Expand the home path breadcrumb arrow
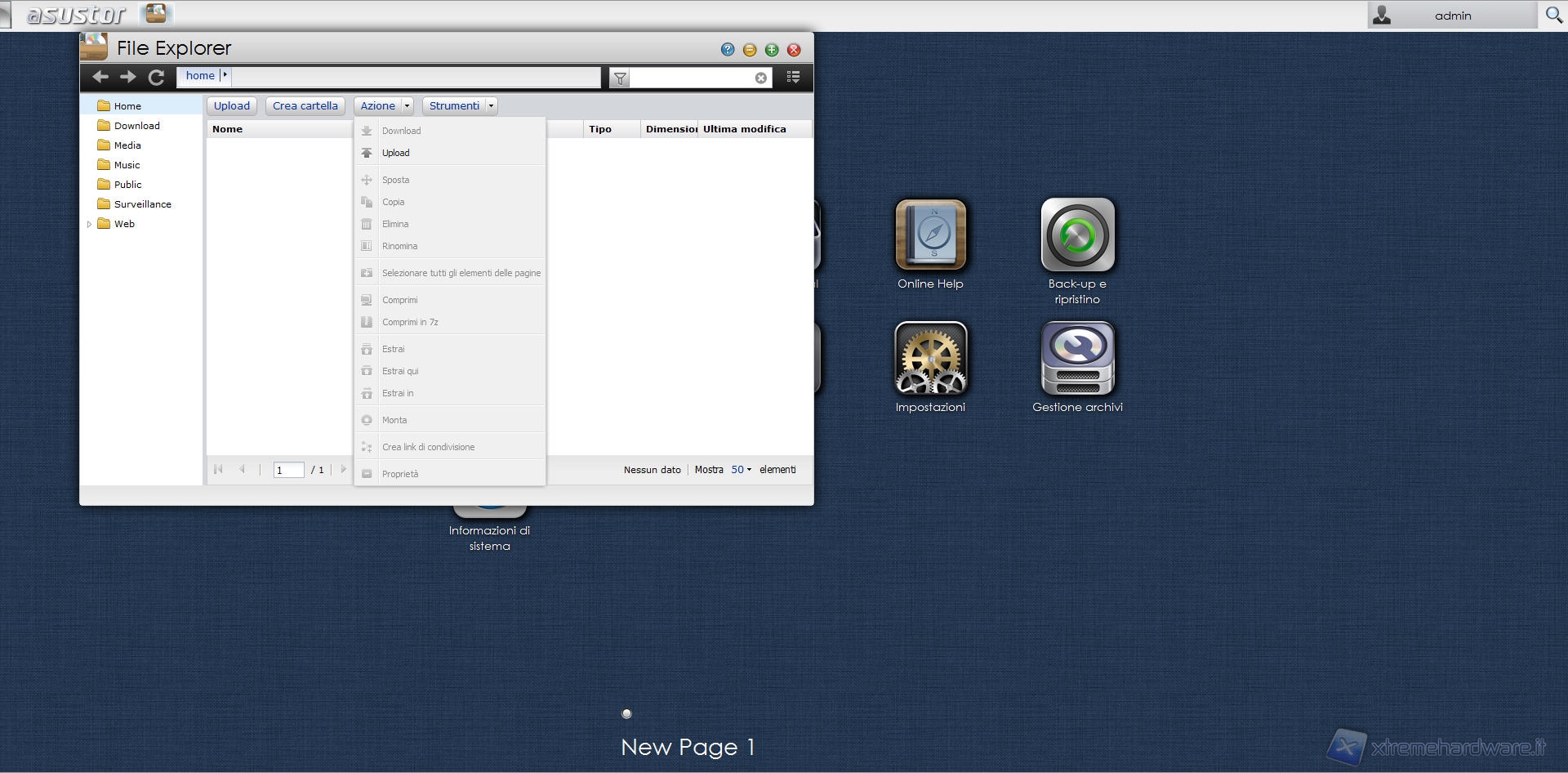This screenshot has height=773, width=1568. [225, 75]
